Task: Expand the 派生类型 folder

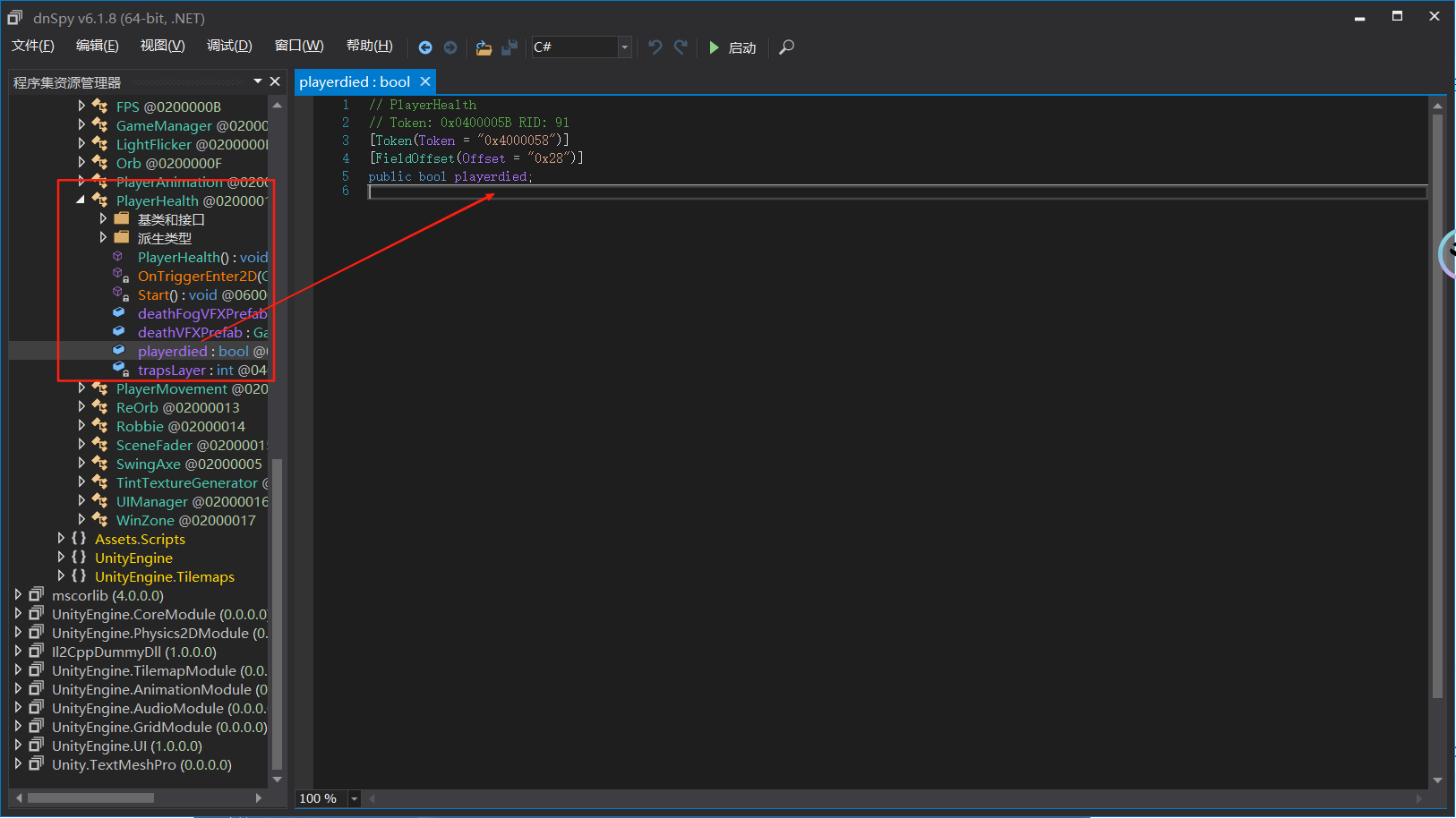Action: [x=103, y=237]
